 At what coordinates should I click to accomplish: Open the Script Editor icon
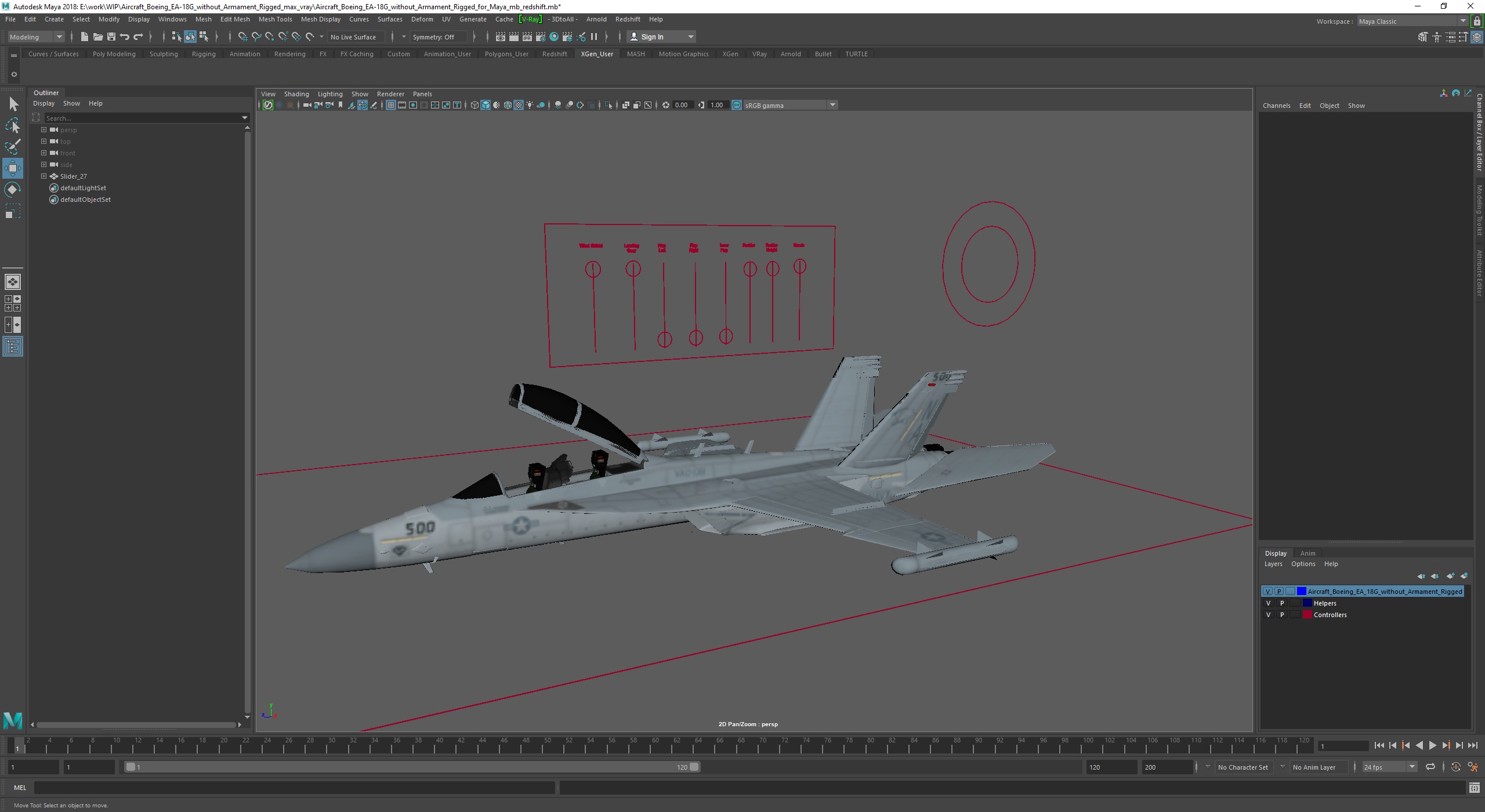(1474, 788)
